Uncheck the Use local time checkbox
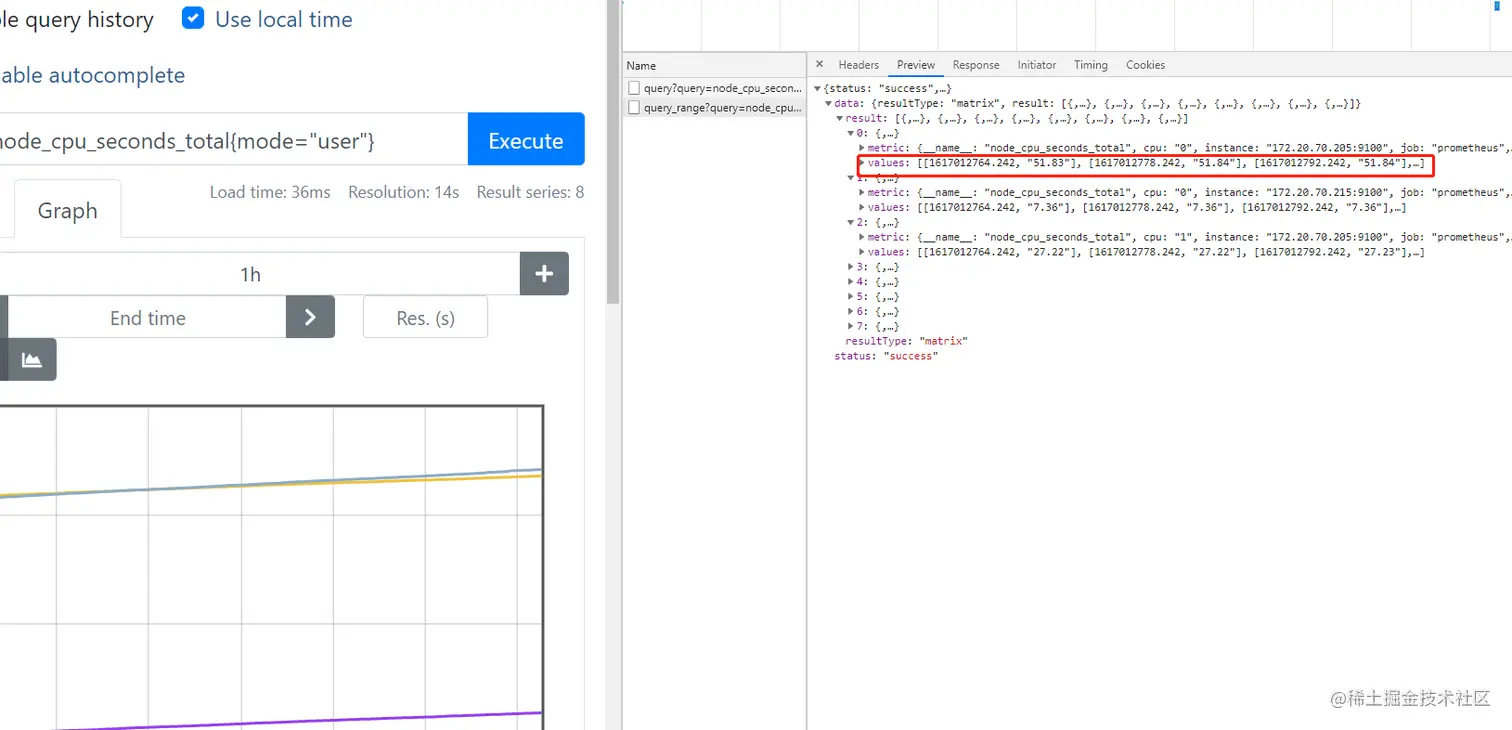1512x730 pixels. (x=193, y=18)
